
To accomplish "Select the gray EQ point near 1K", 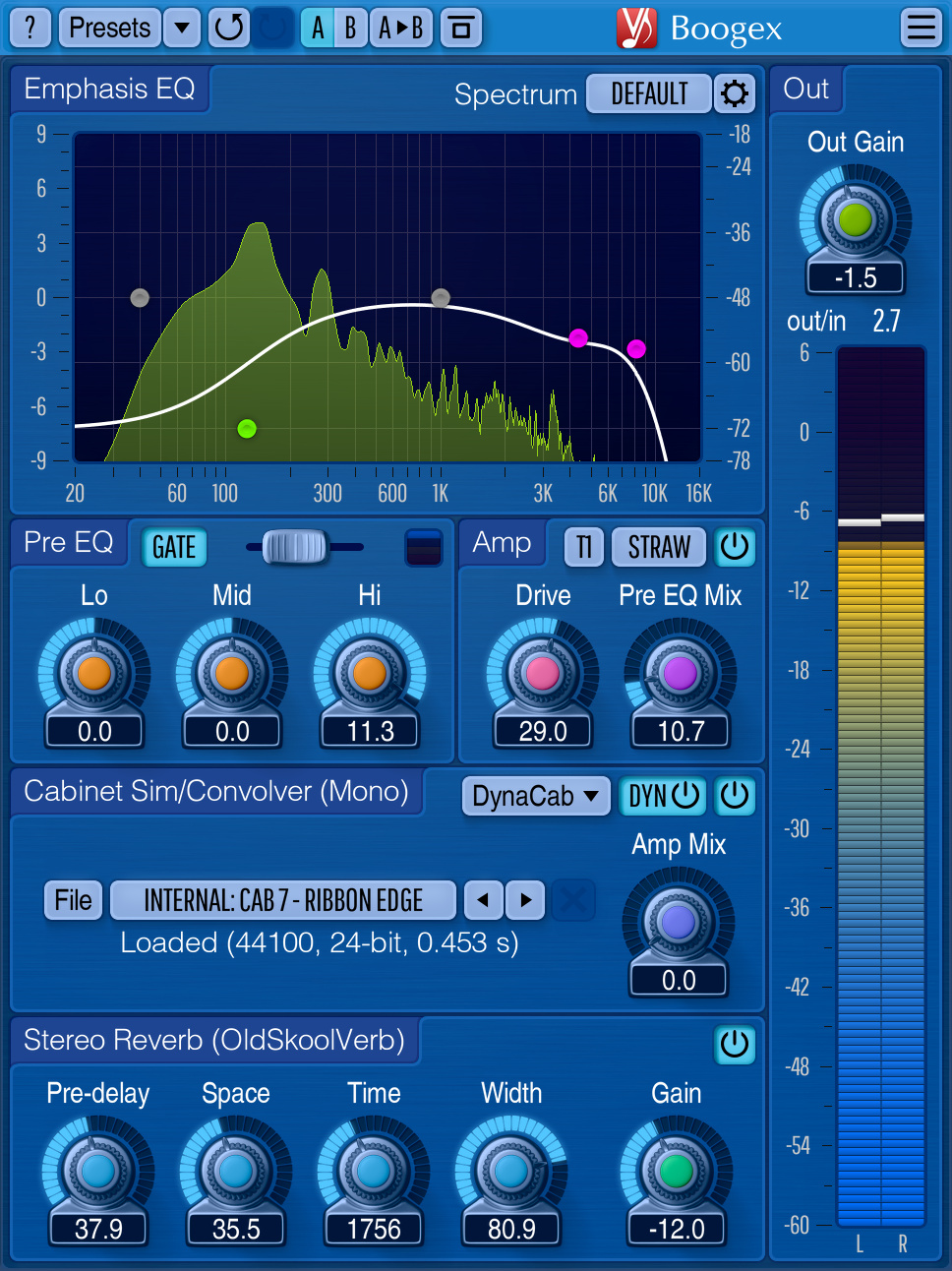I will click(441, 297).
